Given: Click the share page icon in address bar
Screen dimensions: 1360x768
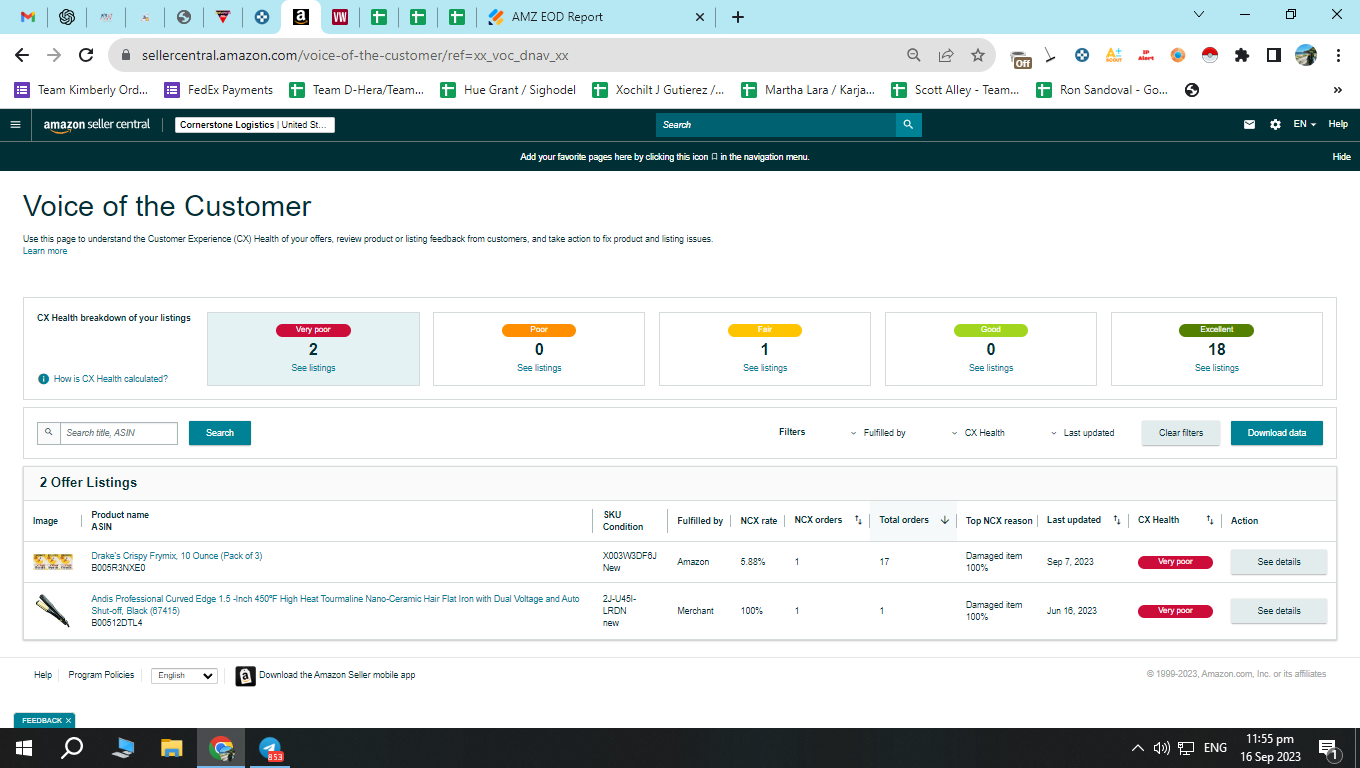Looking at the screenshot, I should [x=946, y=56].
